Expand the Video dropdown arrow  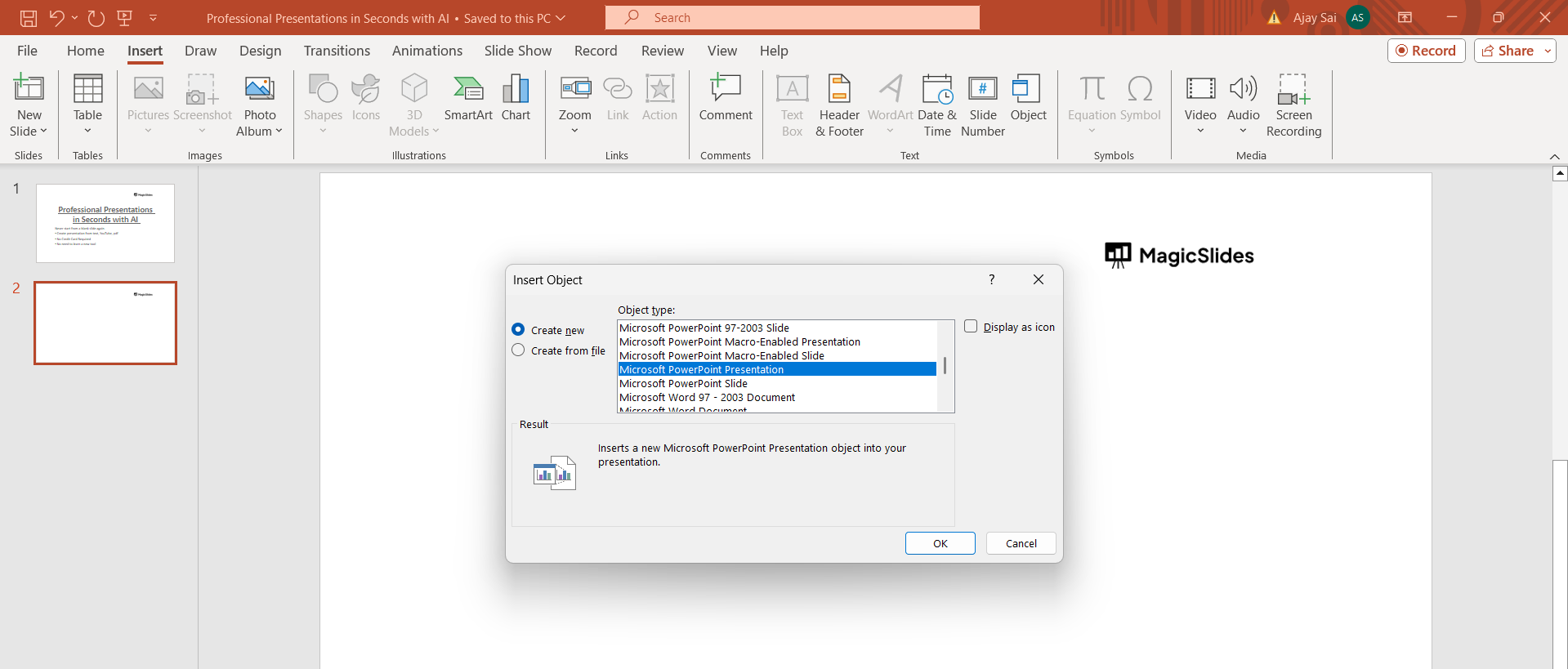[x=1200, y=131]
